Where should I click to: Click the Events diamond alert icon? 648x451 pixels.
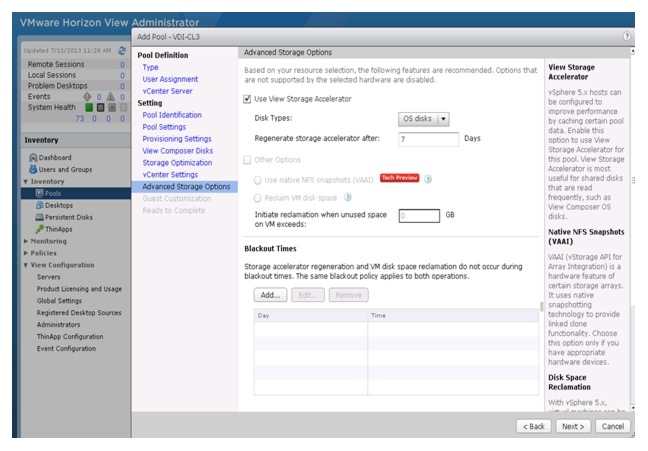point(87,97)
